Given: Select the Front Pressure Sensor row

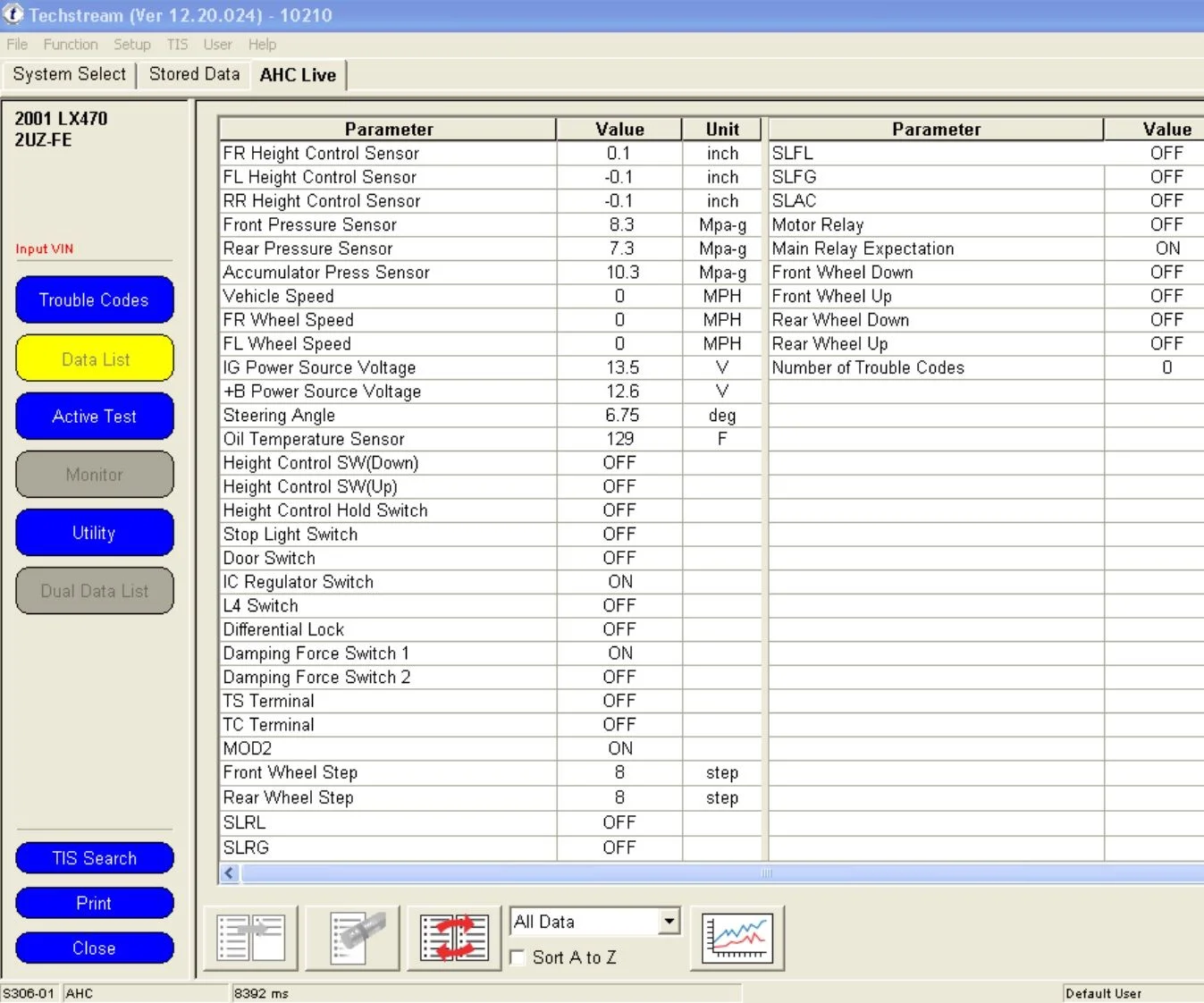Looking at the screenshot, I should pyautogui.click(x=490, y=224).
